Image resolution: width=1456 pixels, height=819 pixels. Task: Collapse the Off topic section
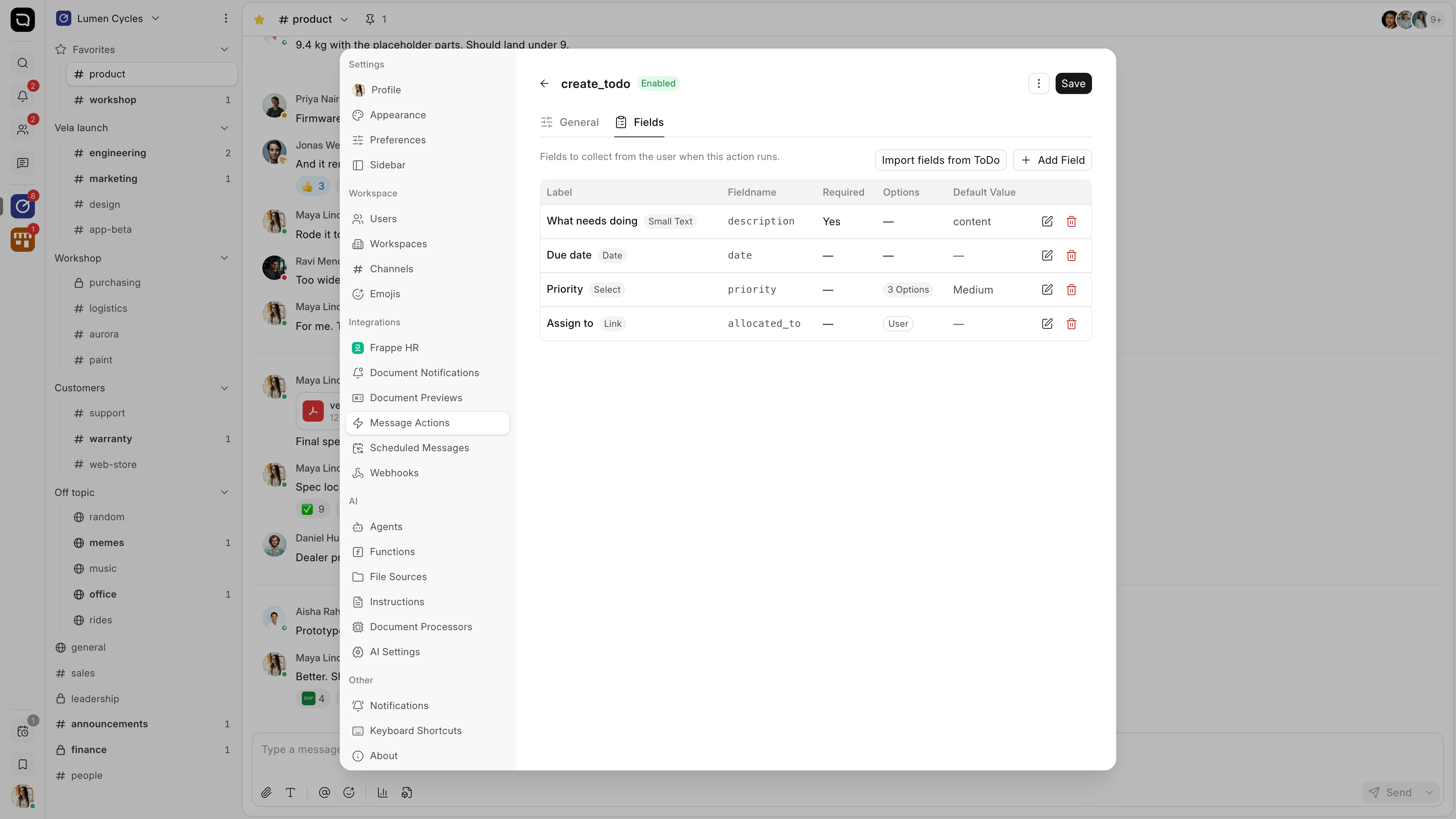pyautogui.click(x=224, y=492)
